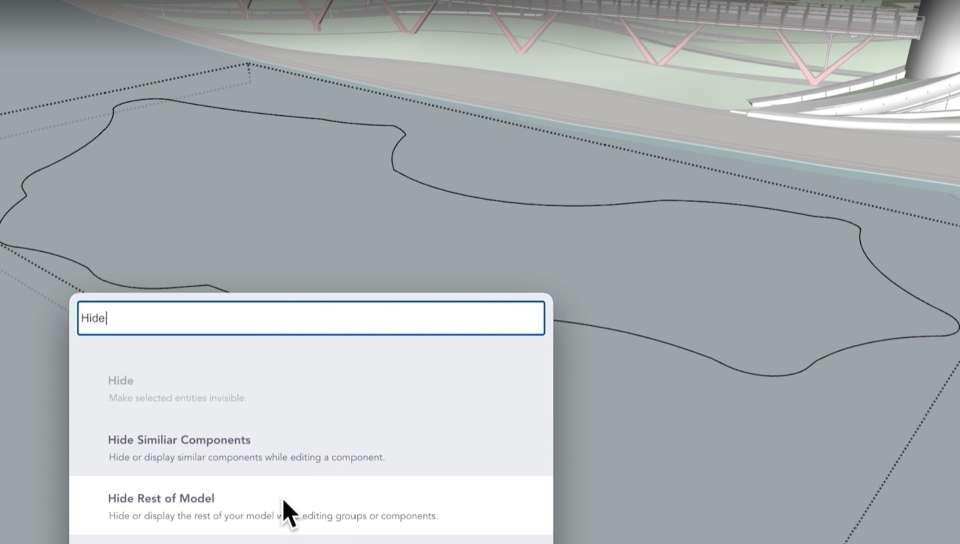The height and width of the screenshot is (544, 960).
Task: Click the search field containing "Hide"
Action: pyautogui.click(x=311, y=318)
